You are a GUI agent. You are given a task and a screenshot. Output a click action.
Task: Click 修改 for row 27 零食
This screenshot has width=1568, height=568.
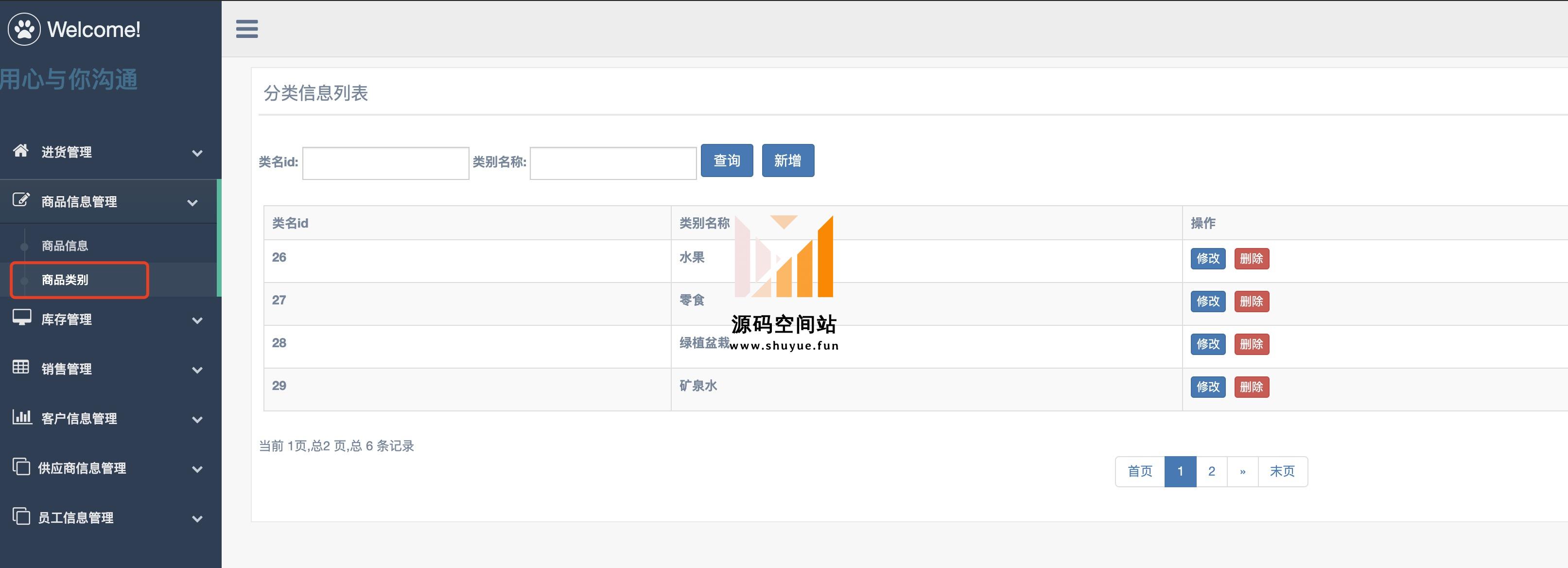point(1208,302)
